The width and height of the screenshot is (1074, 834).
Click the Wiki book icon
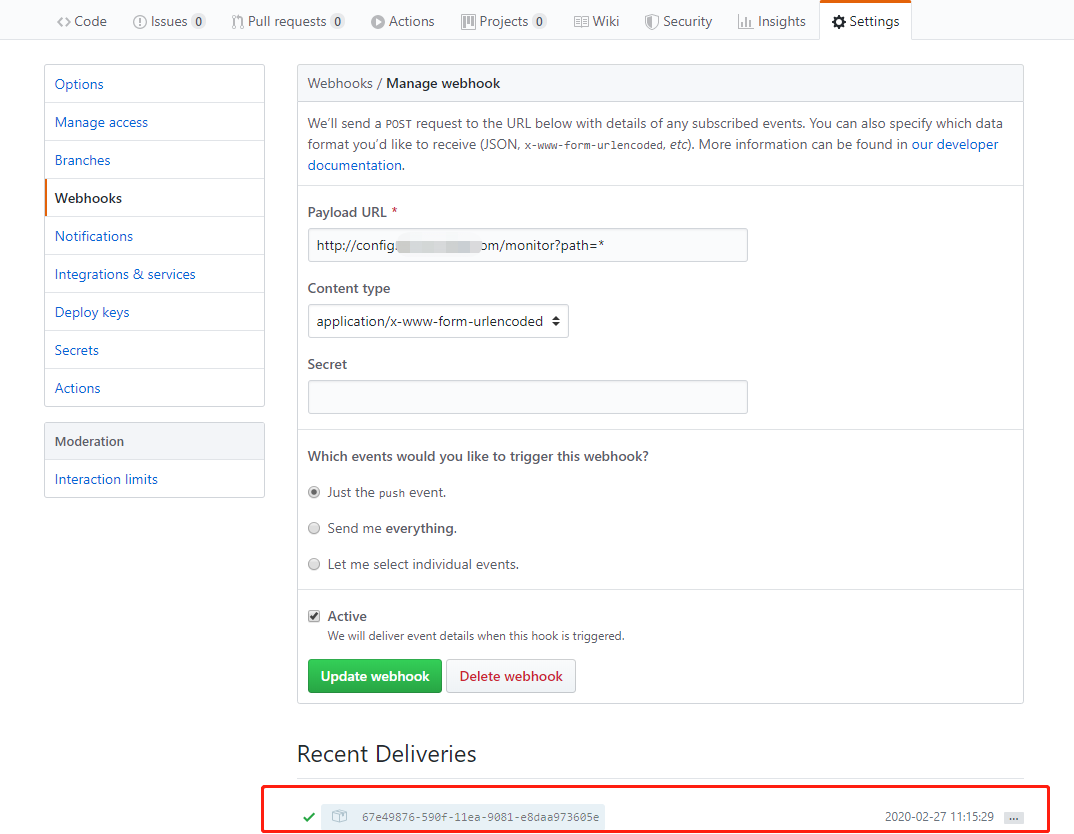581,22
